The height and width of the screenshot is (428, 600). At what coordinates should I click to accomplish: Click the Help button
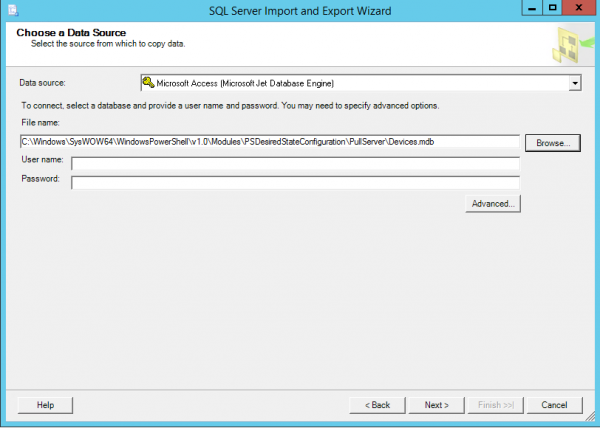click(x=45, y=405)
